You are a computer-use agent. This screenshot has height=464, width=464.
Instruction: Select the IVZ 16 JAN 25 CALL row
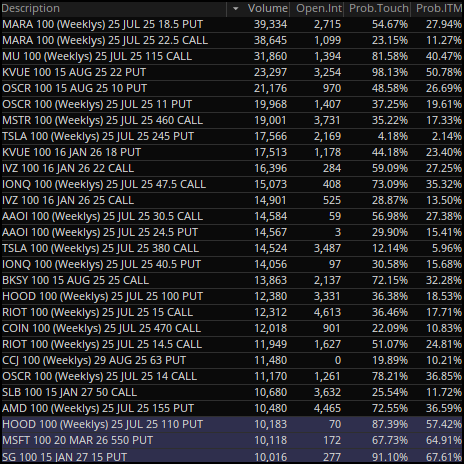coord(232,200)
